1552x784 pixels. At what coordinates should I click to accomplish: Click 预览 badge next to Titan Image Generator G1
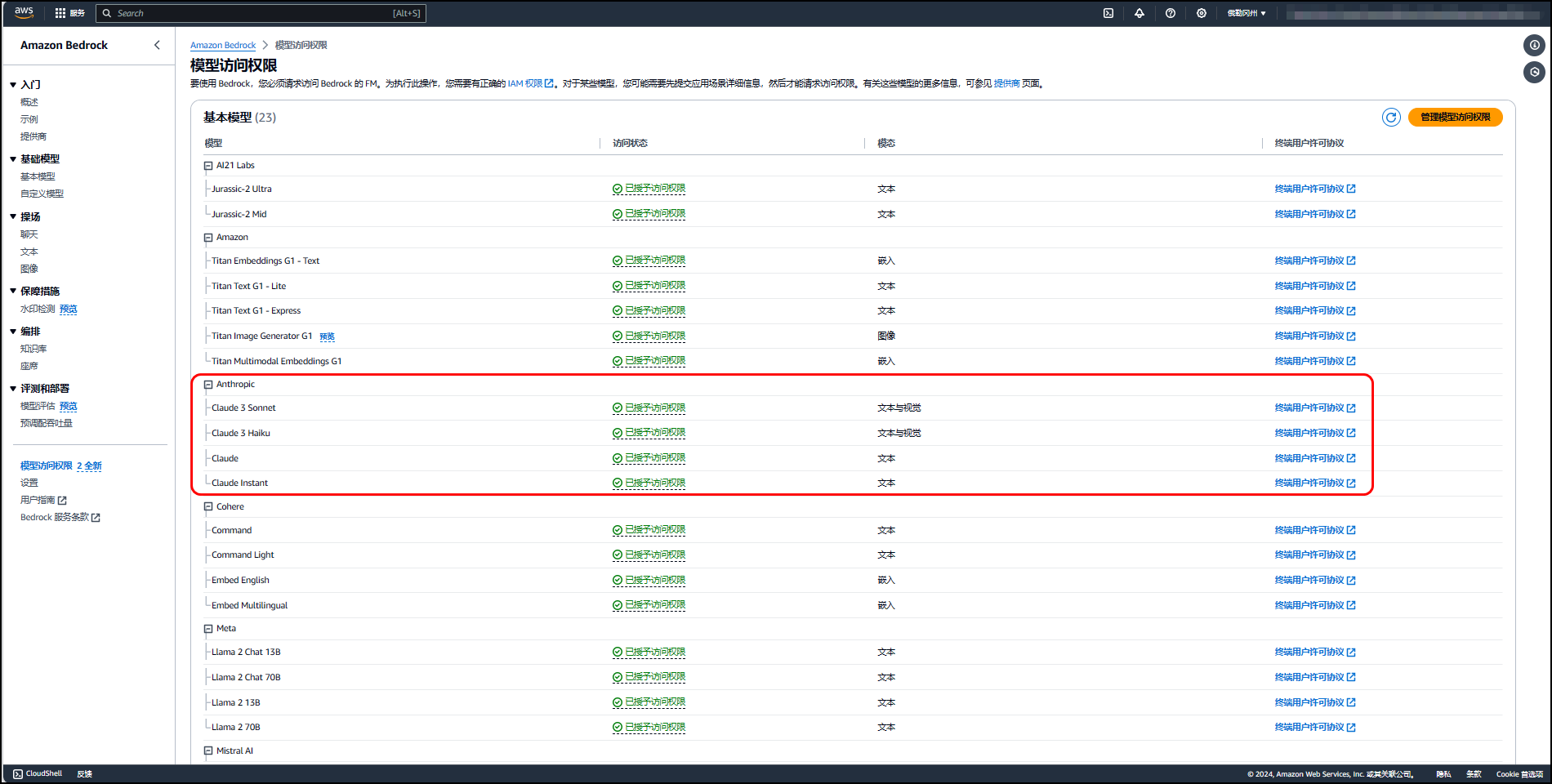(327, 336)
